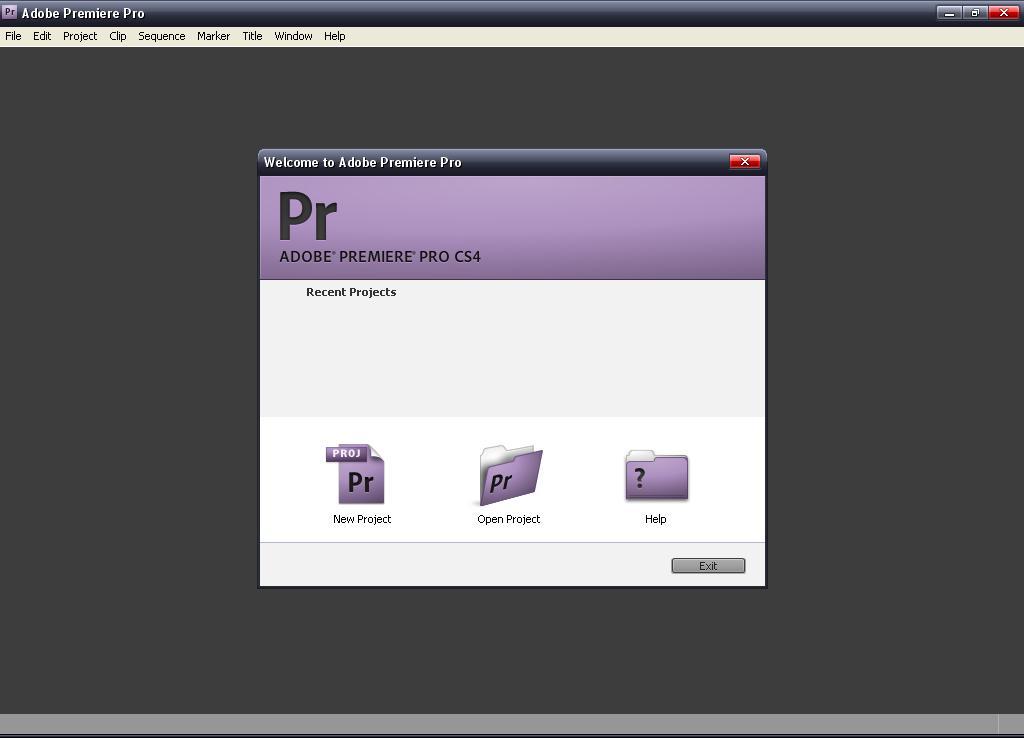This screenshot has width=1024, height=738.
Task: Open the File menu
Action: pos(13,36)
